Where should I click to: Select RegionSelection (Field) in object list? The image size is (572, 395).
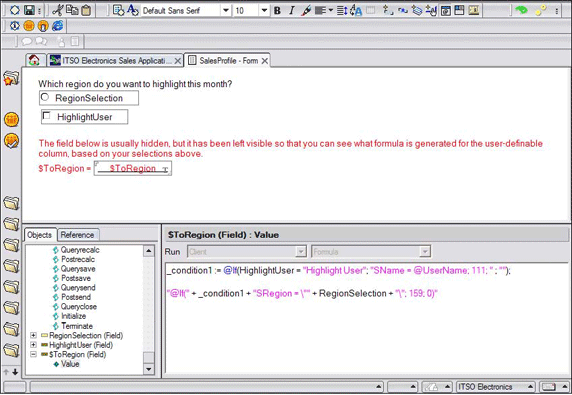86,336
